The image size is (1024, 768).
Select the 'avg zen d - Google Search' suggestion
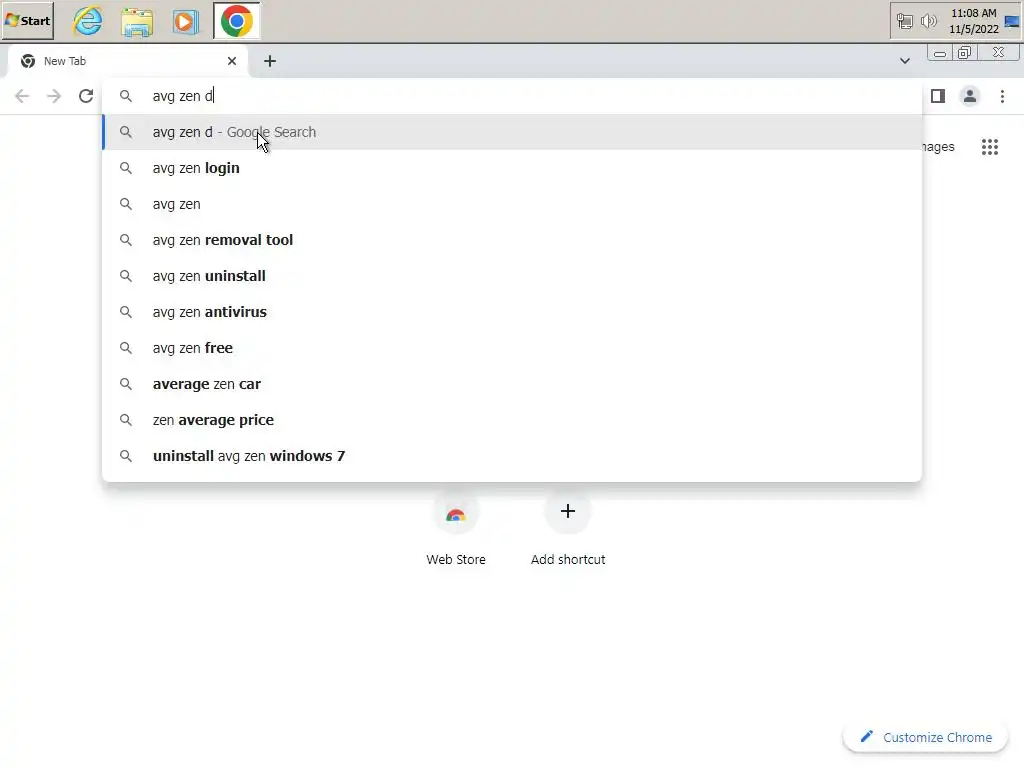[512, 132]
